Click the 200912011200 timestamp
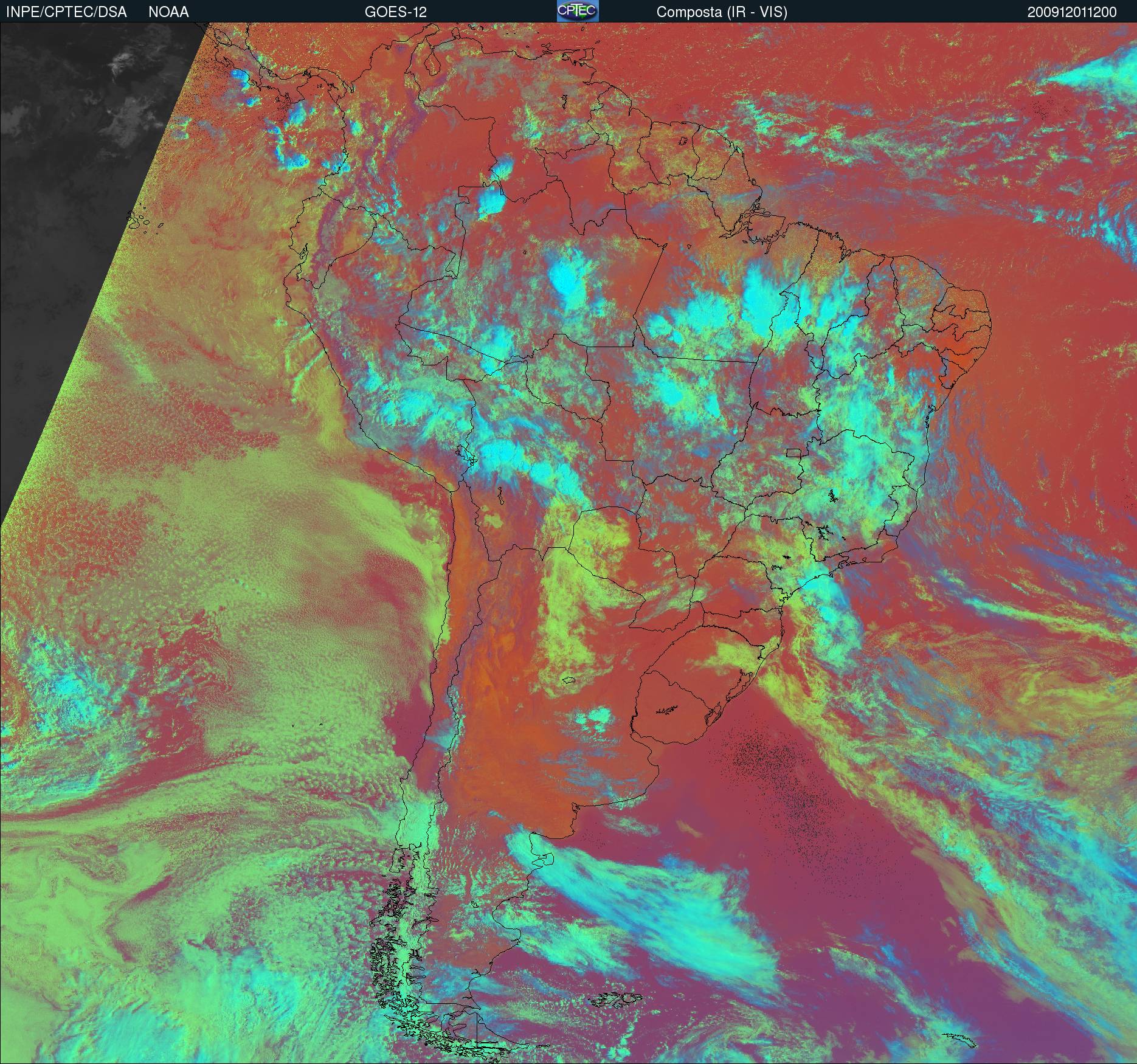1137x1064 pixels. (1072, 12)
